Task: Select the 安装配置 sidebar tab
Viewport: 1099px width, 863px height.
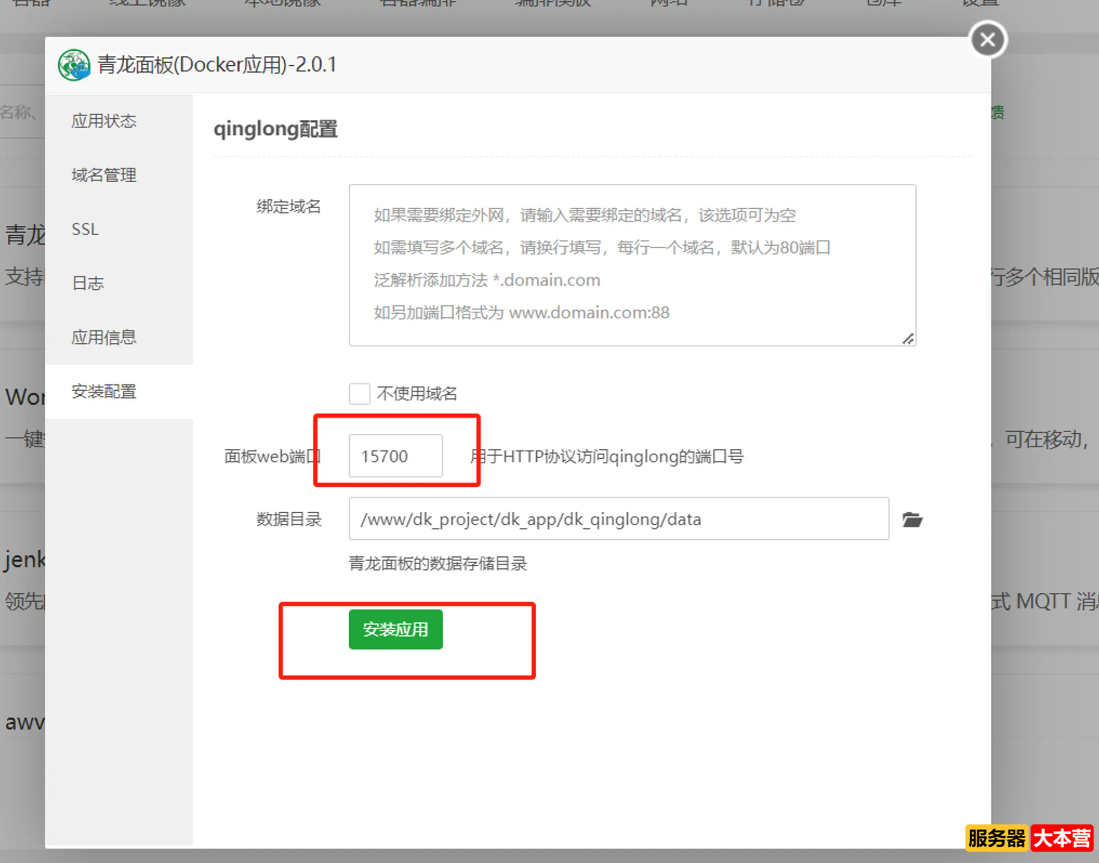Action: click(106, 391)
